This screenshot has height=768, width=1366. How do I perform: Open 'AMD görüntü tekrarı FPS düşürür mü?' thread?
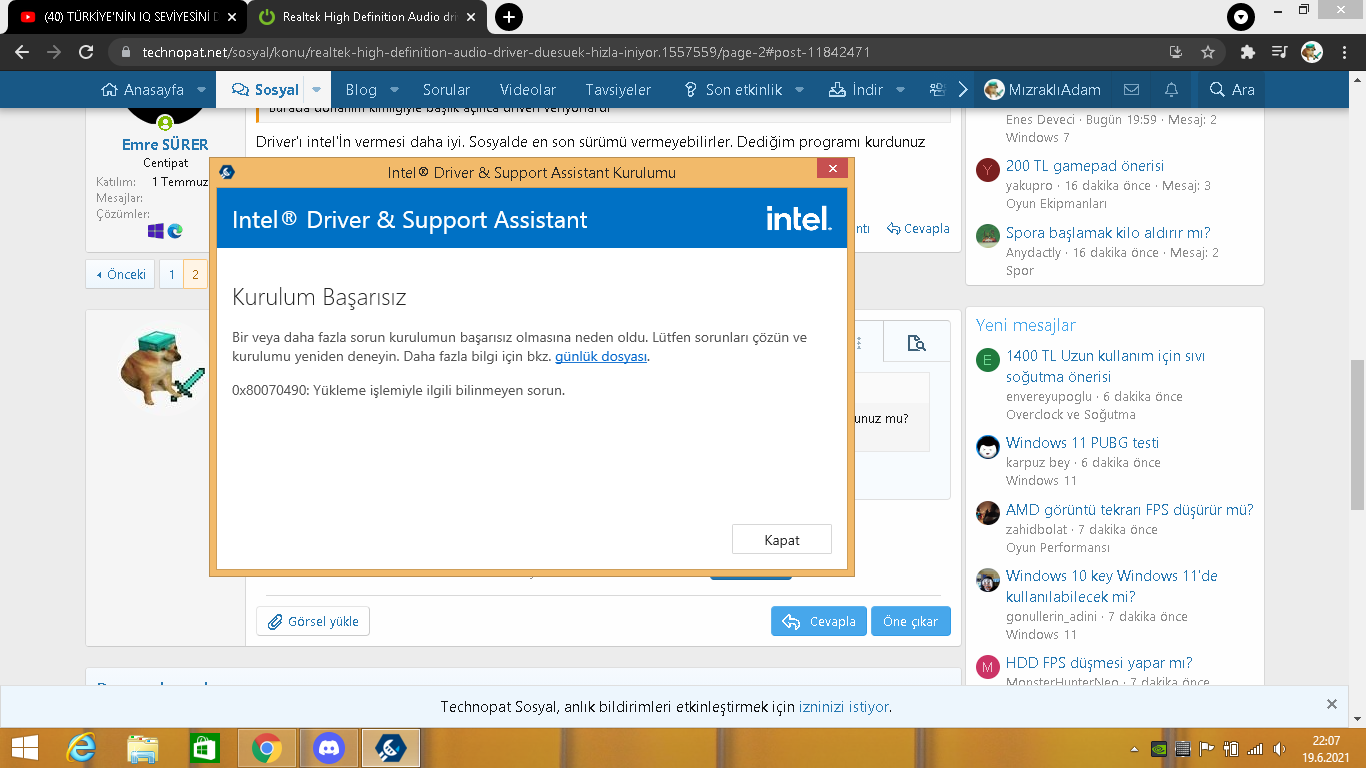(1129, 510)
